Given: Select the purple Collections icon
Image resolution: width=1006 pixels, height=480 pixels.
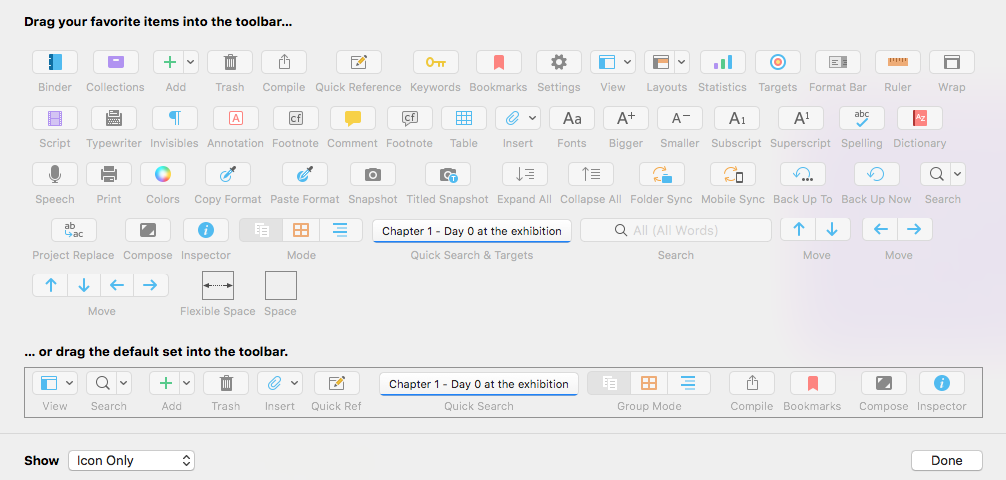Looking at the screenshot, I should [115, 62].
